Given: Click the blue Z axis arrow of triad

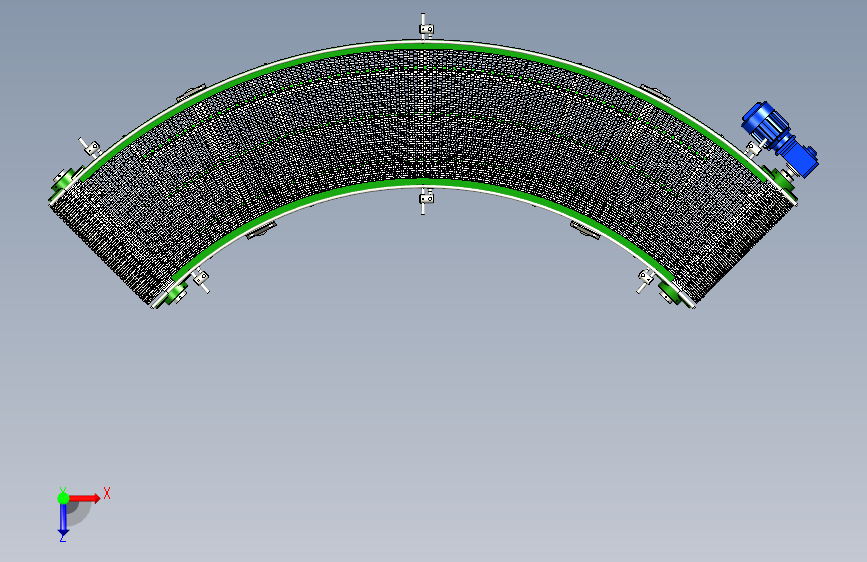Looking at the screenshot, I should click(x=63, y=519).
